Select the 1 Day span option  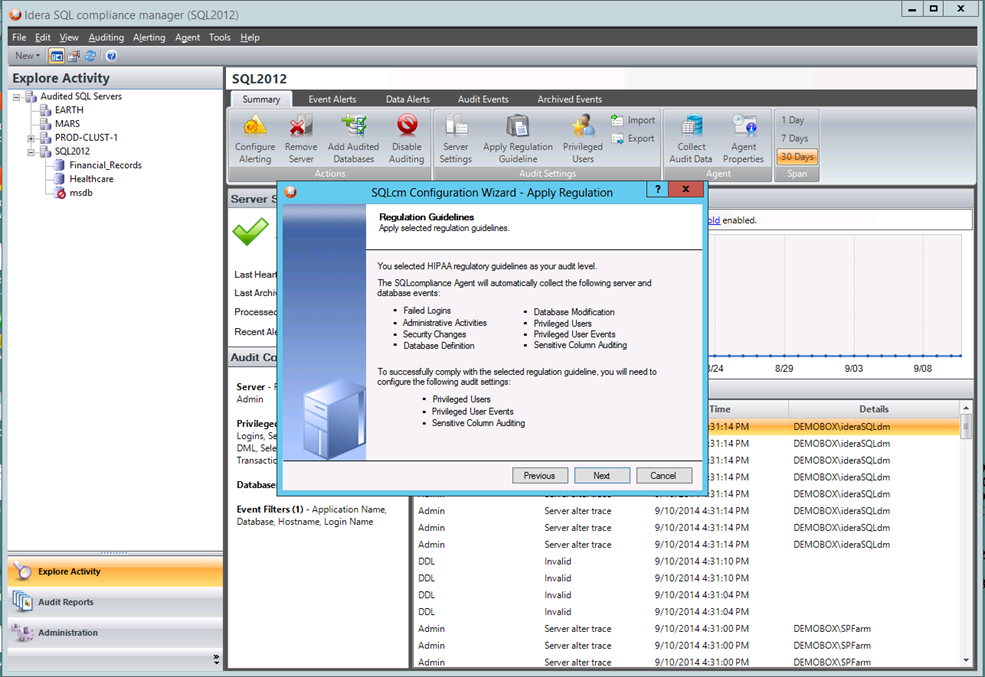pos(793,120)
